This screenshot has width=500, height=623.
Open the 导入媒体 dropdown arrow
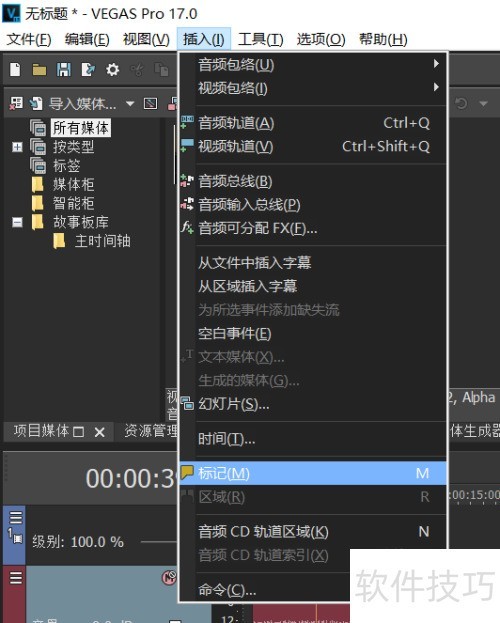pyautogui.click(x=130, y=104)
